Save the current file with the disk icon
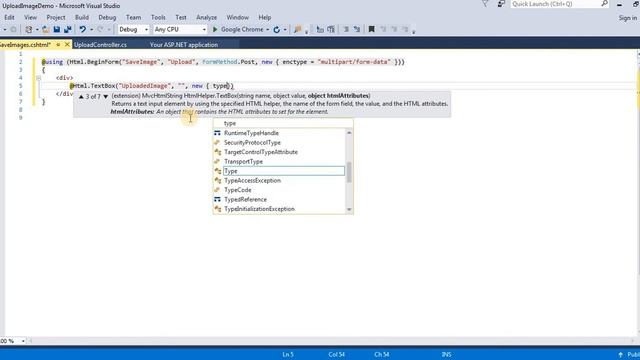The image size is (640, 360). tap(57, 29)
